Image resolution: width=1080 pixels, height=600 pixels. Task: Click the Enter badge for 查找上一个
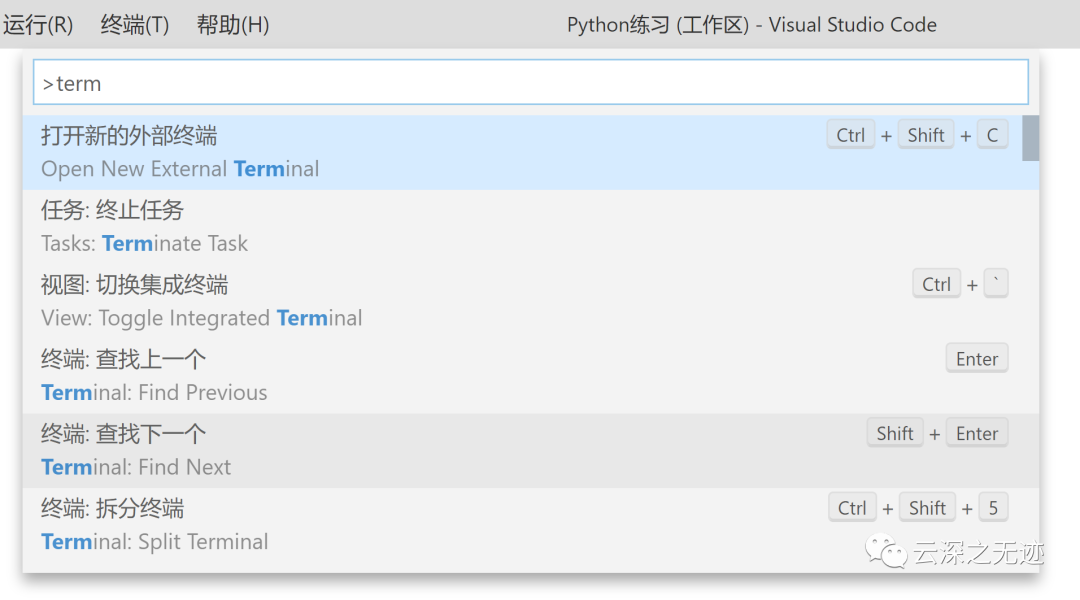[976, 357]
